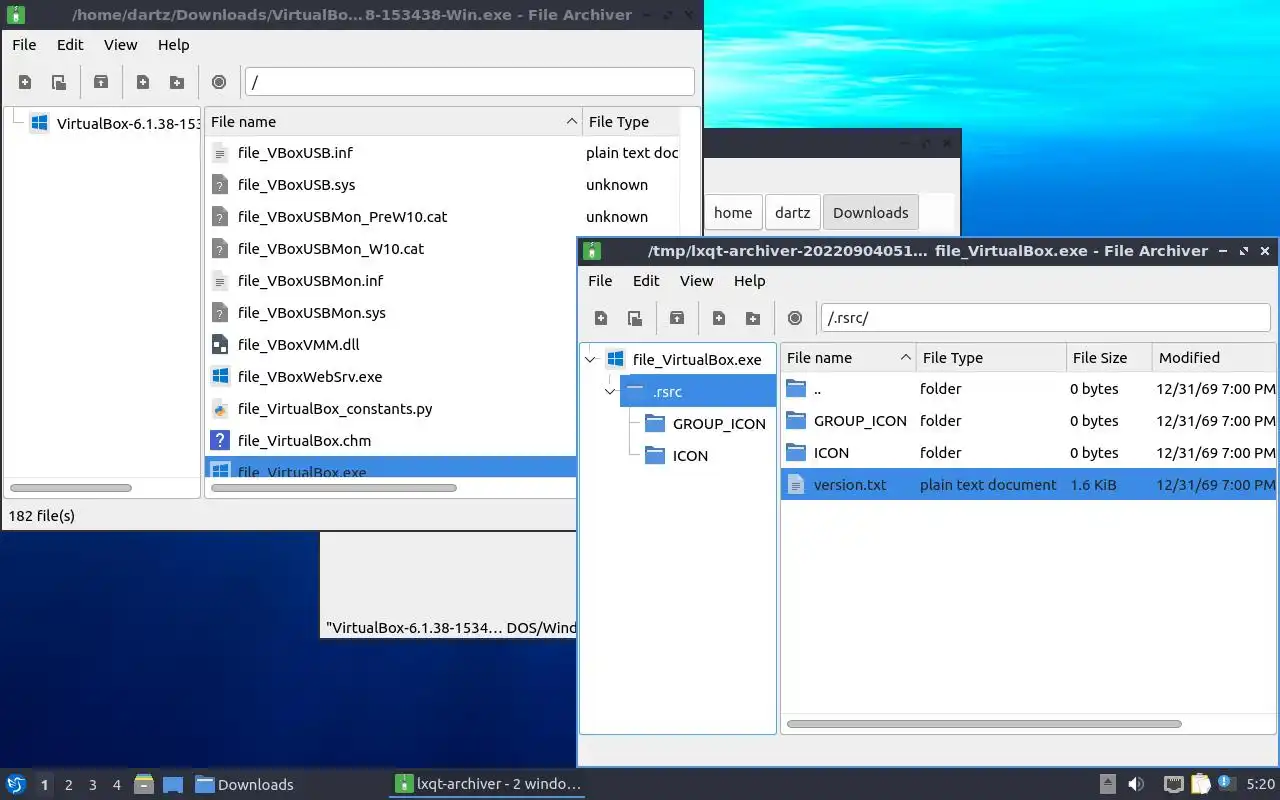Click Add folder icon in the front file_VirtualBox.exe toolbar

(753, 318)
